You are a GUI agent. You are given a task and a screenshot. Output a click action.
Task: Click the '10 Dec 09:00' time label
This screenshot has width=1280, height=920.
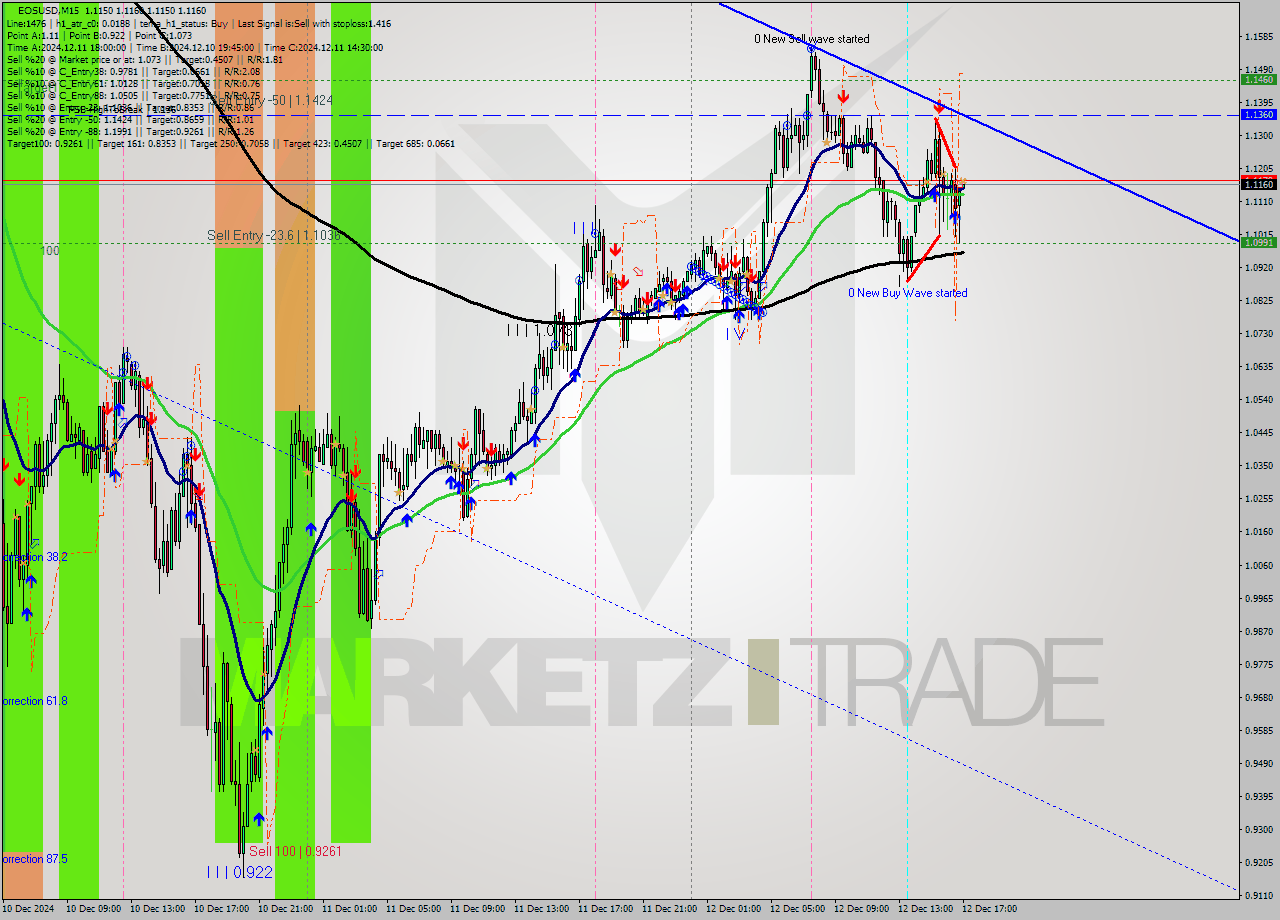(x=93, y=909)
